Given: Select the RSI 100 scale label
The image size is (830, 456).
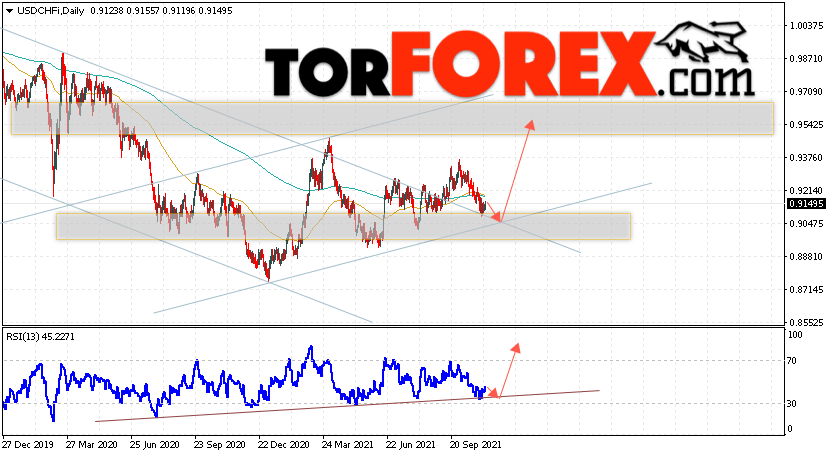Looking at the screenshot, I should (795, 335).
